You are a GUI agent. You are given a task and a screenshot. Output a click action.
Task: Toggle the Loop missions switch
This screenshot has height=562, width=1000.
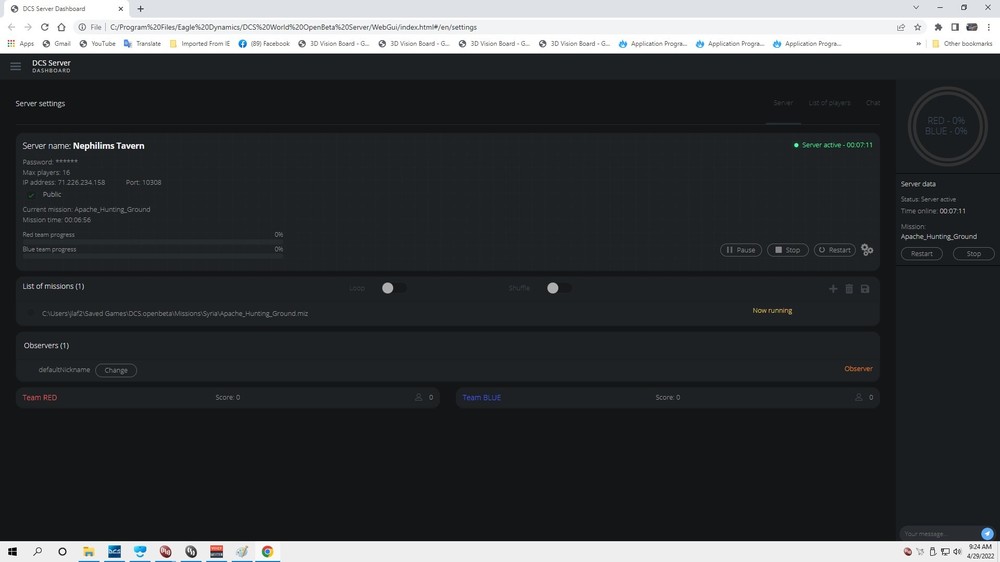(393, 288)
